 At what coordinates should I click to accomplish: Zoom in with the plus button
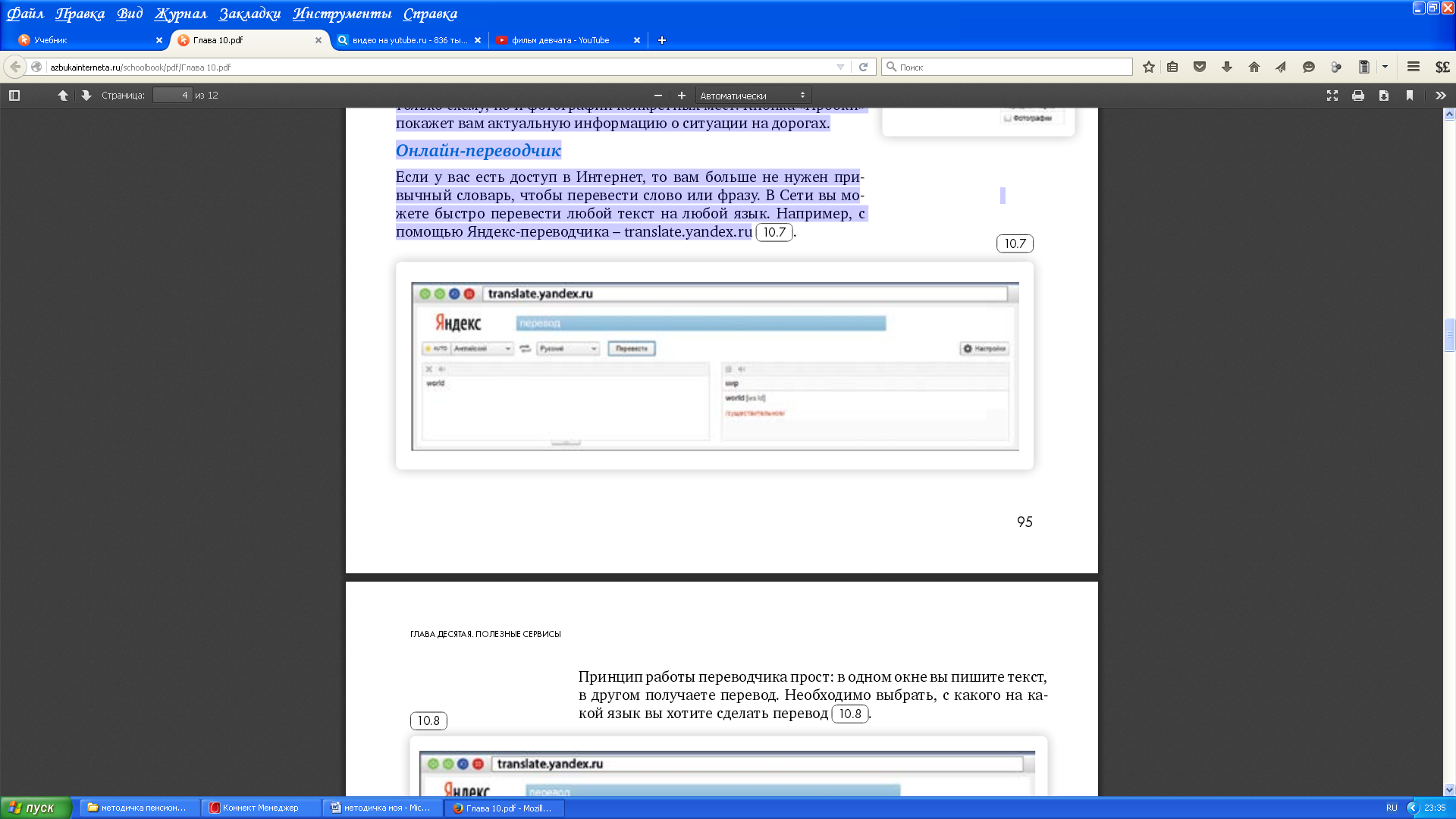point(682,96)
